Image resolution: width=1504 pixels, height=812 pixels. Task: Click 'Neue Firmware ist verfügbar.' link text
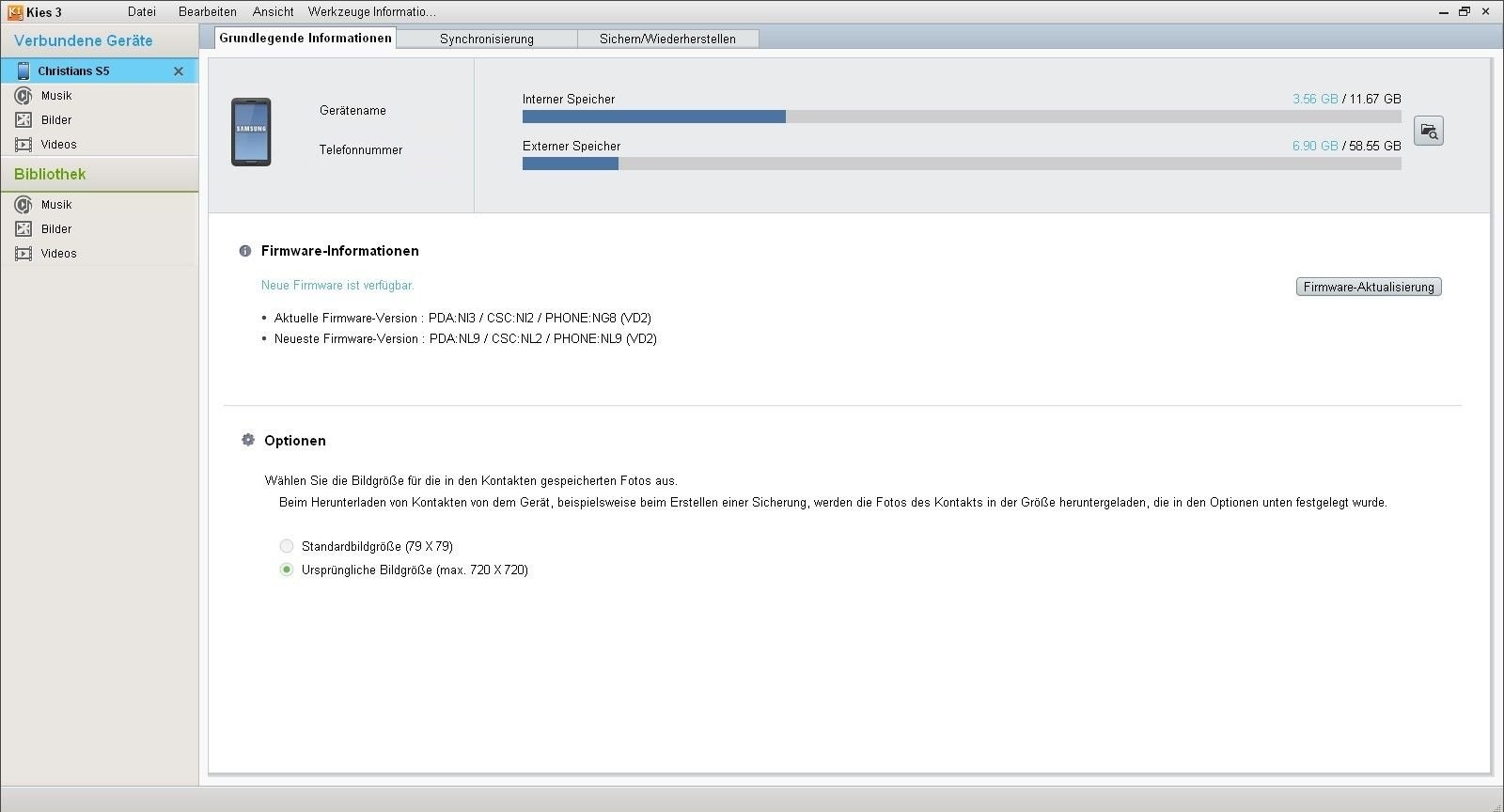(337, 285)
